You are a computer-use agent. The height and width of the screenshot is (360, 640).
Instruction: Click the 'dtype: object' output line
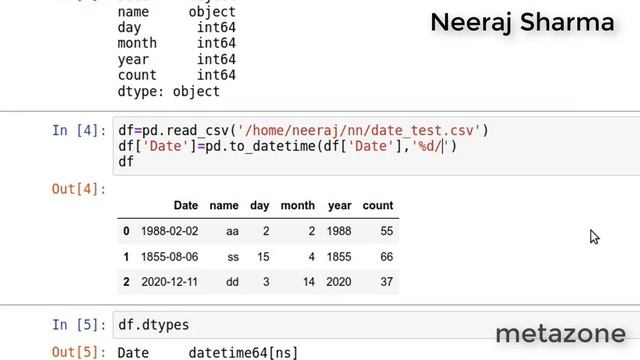[x=169, y=91]
